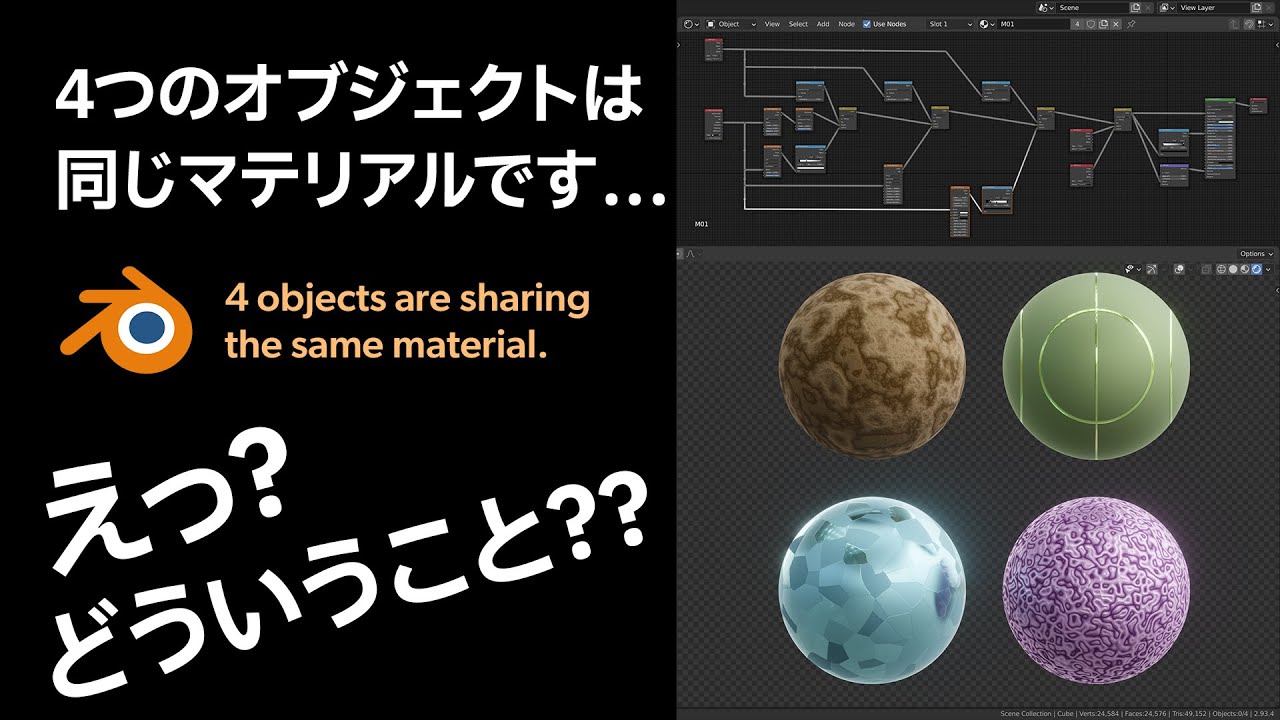Image resolution: width=1280 pixels, height=720 pixels.
Task: Edit the Scene name field
Action: pyautogui.click(x=1093, y=8)
